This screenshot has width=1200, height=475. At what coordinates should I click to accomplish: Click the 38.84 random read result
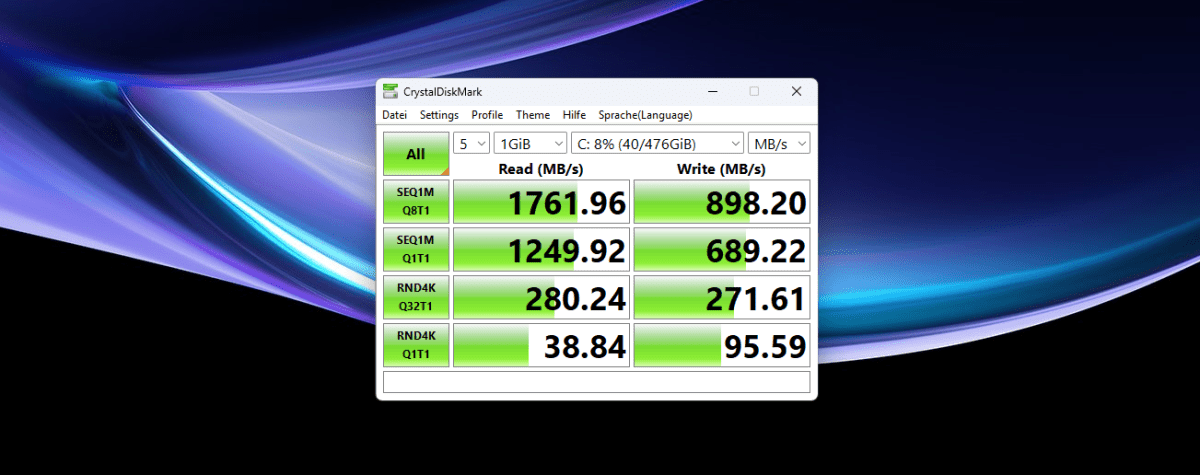(x=541, y=345)
